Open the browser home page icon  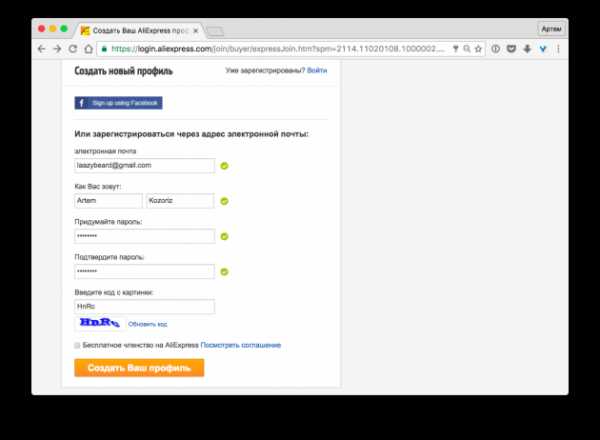(x=88, y=49)
